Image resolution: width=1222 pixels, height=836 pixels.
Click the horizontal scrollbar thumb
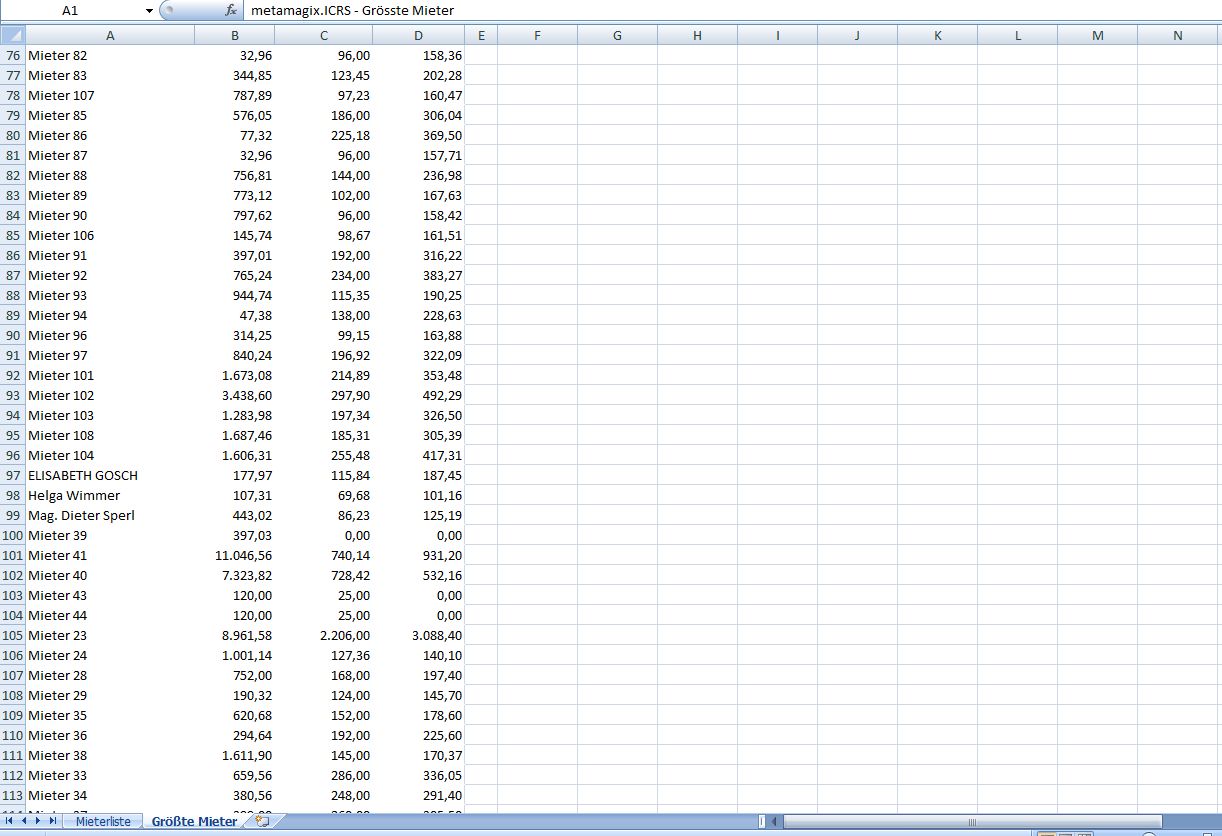(971, 822)
